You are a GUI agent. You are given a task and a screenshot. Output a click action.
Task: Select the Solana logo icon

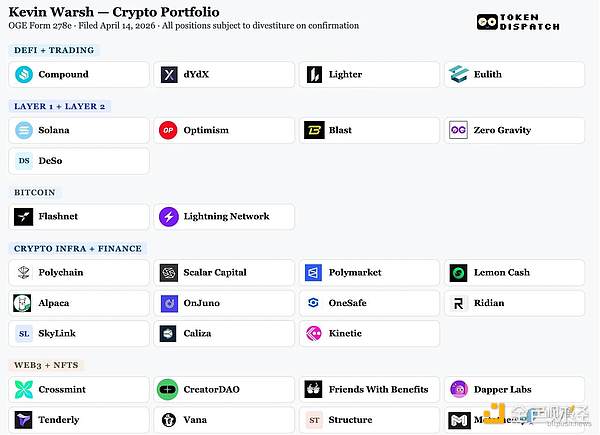click(x=24, y=130)
